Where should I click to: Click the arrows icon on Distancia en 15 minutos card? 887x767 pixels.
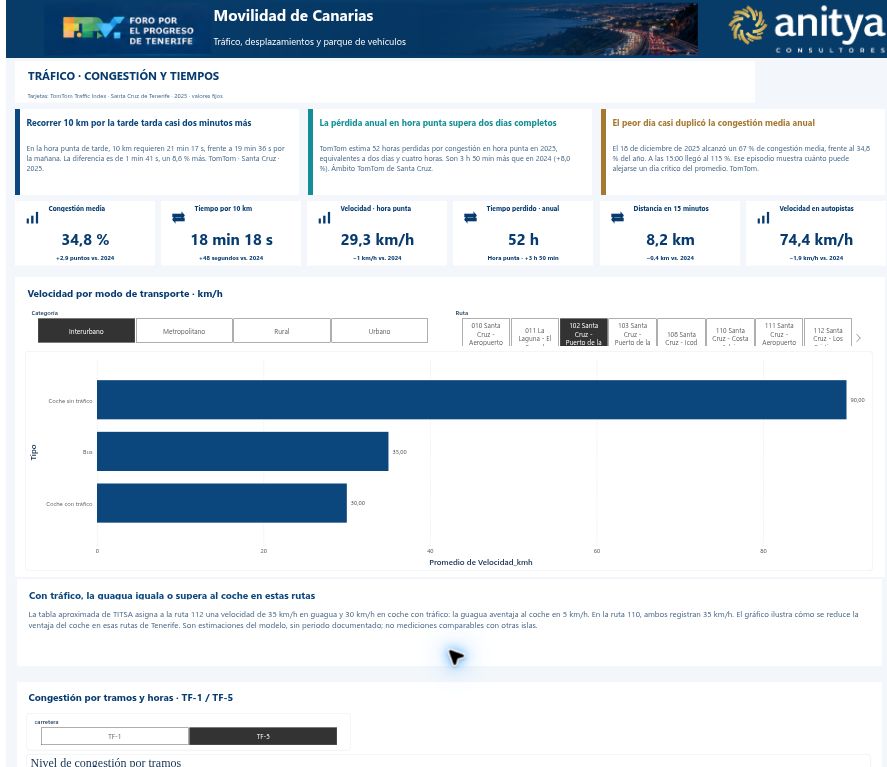[x=617, y=217]
